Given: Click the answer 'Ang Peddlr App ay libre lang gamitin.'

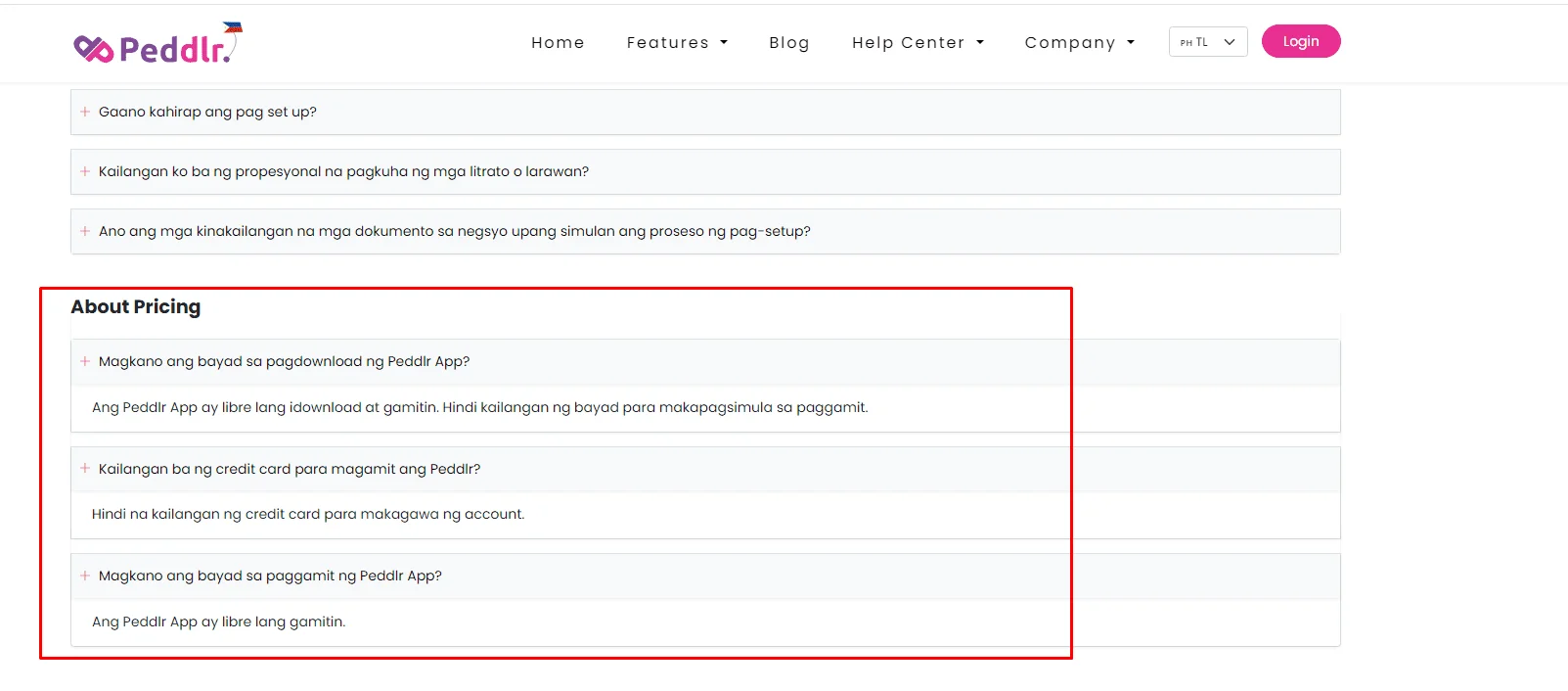Looking at the screenshot, I should coord(218,622).
